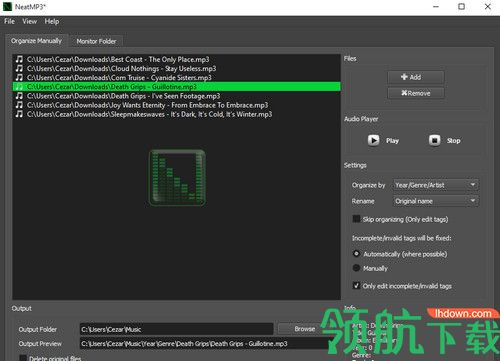
Task: Toggle Only edit incomplete/invalid tags checkbox
Action: tap(356, 286)
